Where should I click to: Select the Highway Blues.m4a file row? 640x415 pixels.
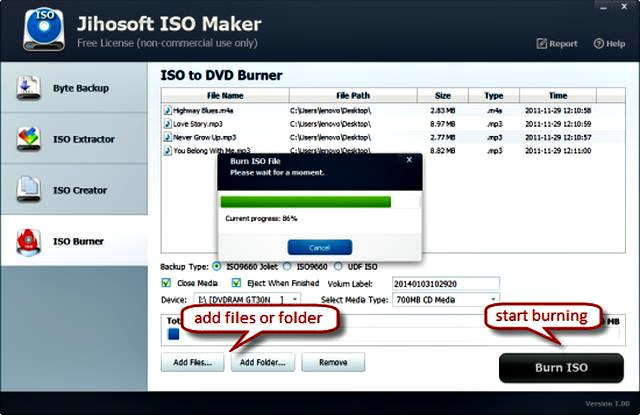tap(393, 110)
